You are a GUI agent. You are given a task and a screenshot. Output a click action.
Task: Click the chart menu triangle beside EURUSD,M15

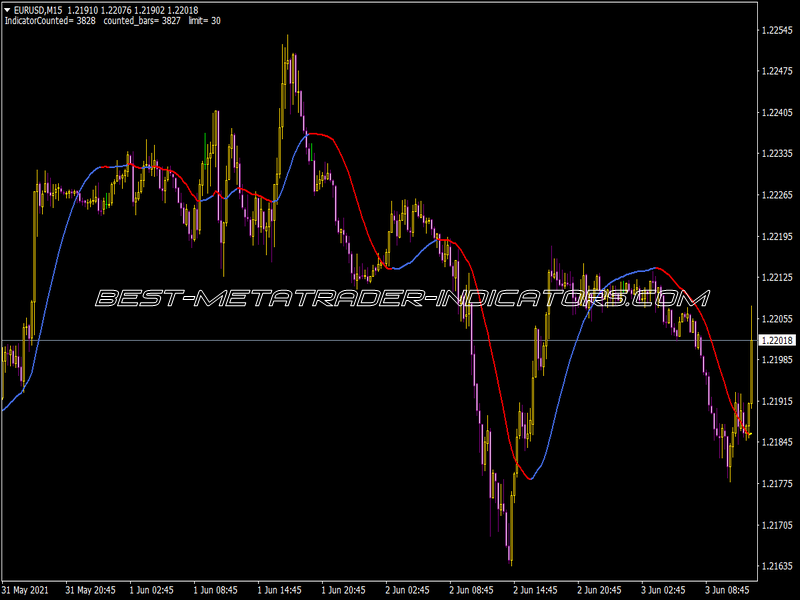(7, 10)
